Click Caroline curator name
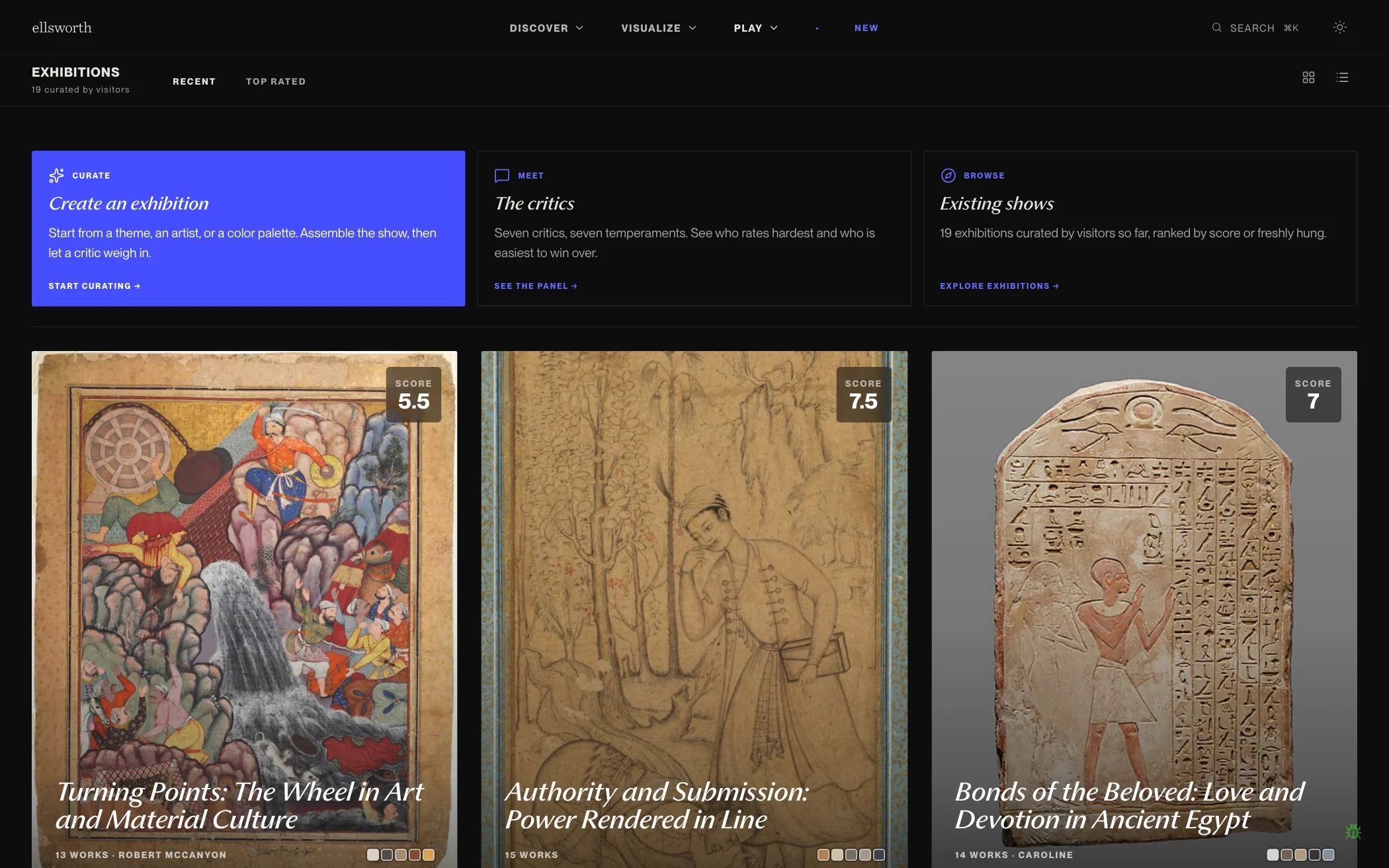 [x=1046, y=855]
